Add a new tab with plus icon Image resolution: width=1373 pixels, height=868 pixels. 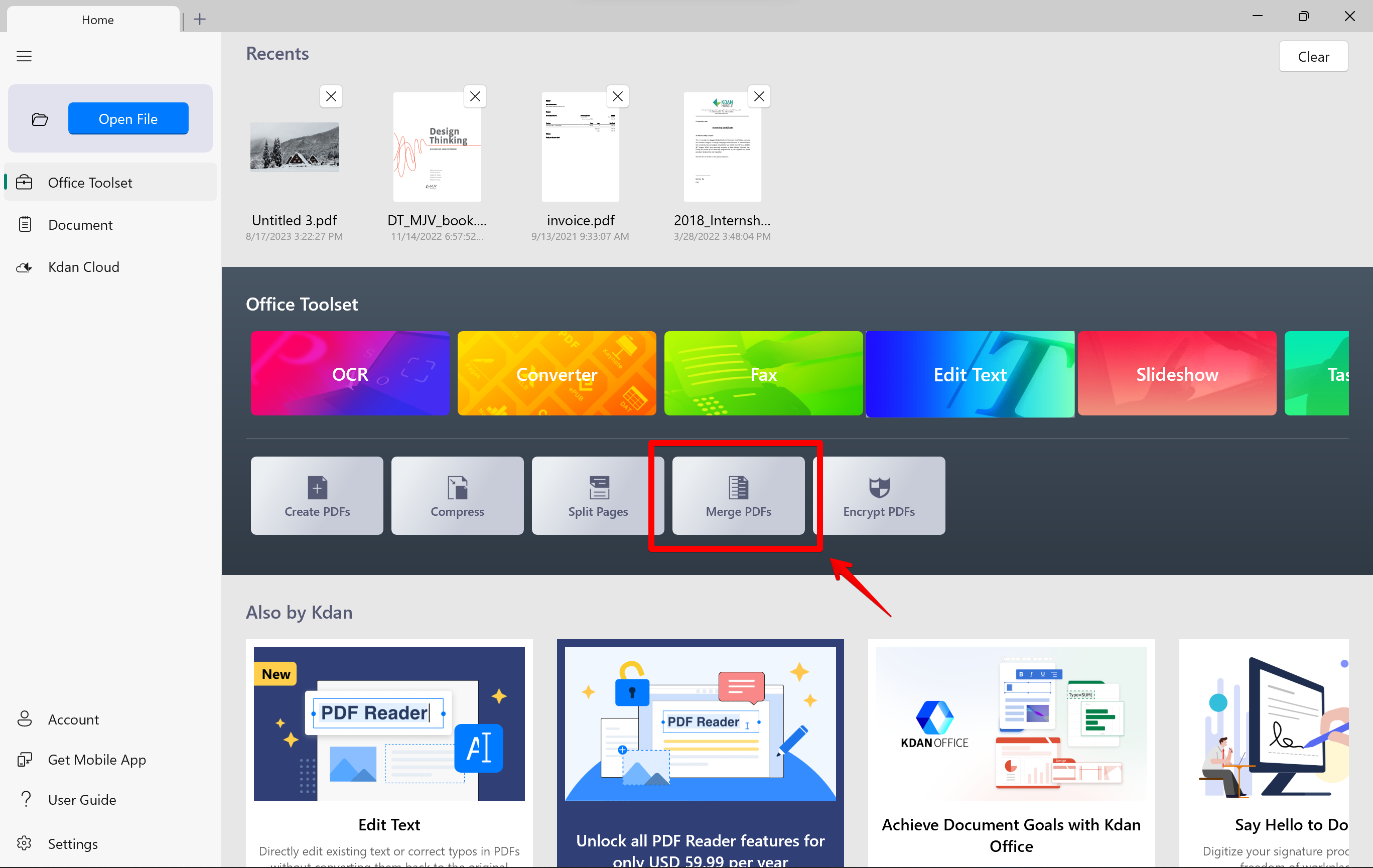click(200, 20)
